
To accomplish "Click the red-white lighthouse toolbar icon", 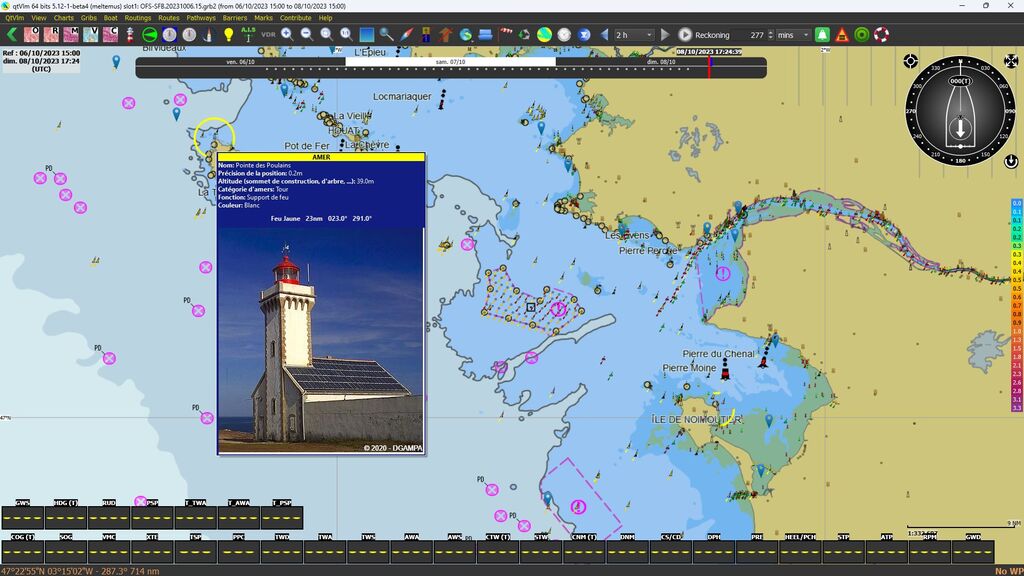I will 130,35.
